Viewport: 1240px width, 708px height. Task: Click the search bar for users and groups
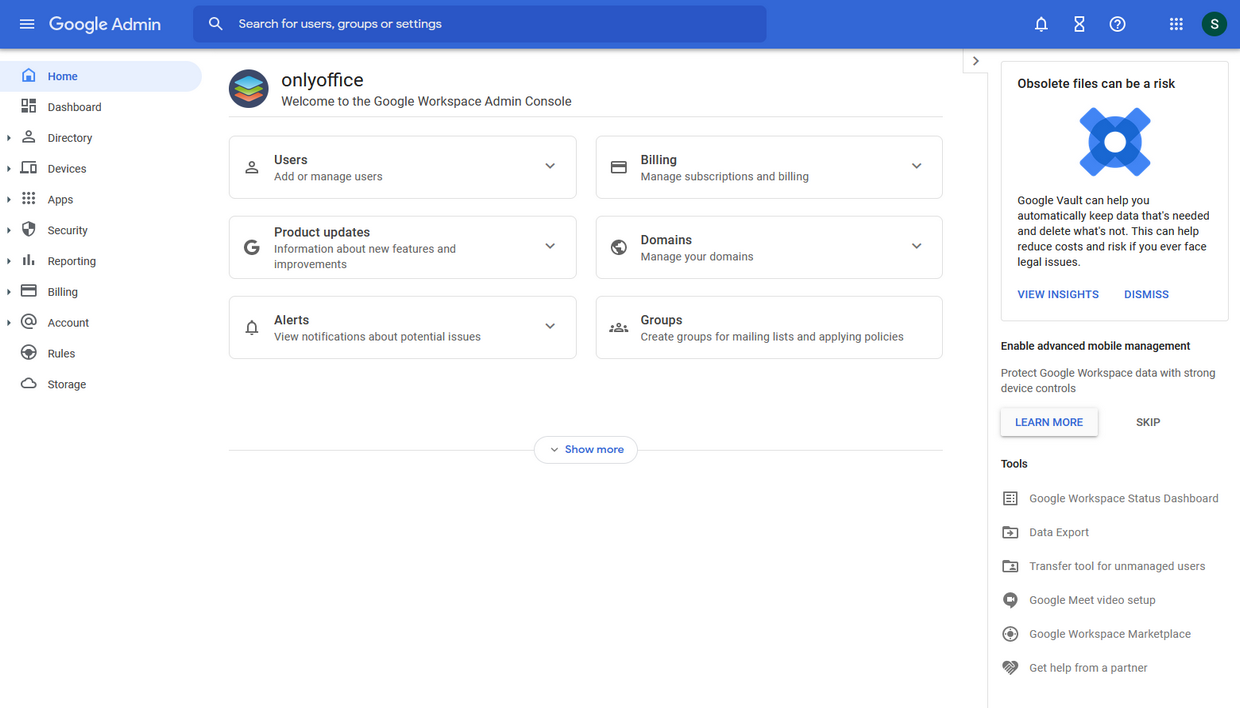tap(480, 23)
